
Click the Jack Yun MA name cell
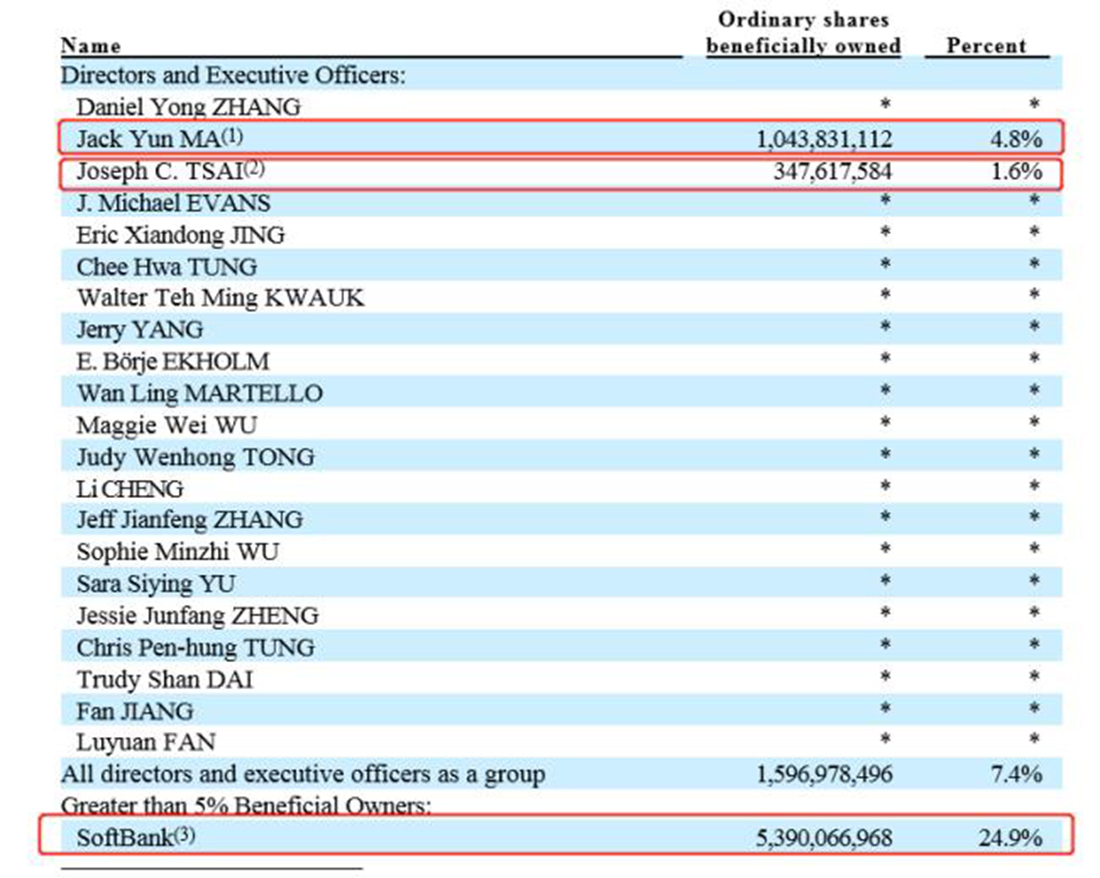160,138
